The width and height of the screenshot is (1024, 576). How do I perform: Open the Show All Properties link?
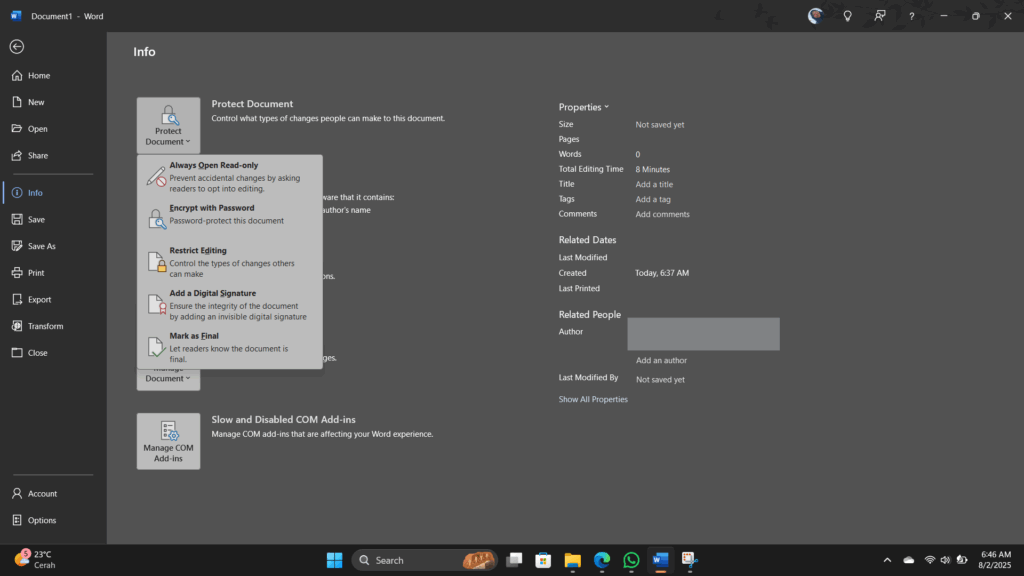point(593,399)
